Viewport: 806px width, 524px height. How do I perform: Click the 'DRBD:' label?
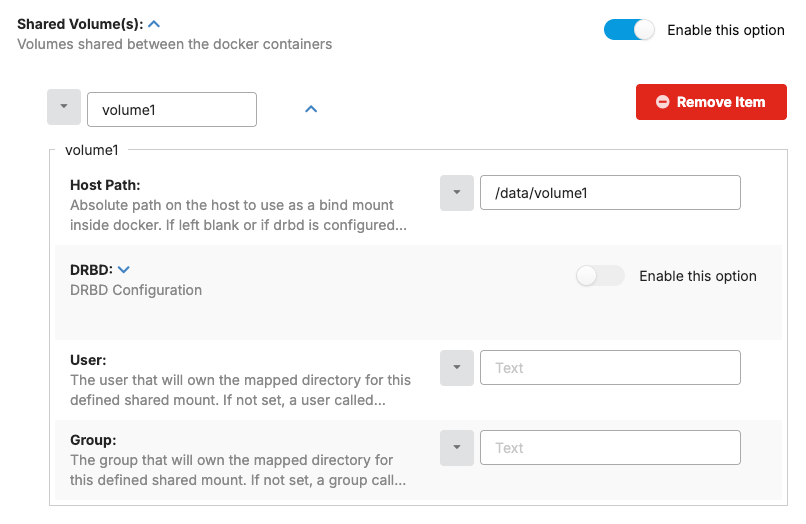(x=91, y=270)
